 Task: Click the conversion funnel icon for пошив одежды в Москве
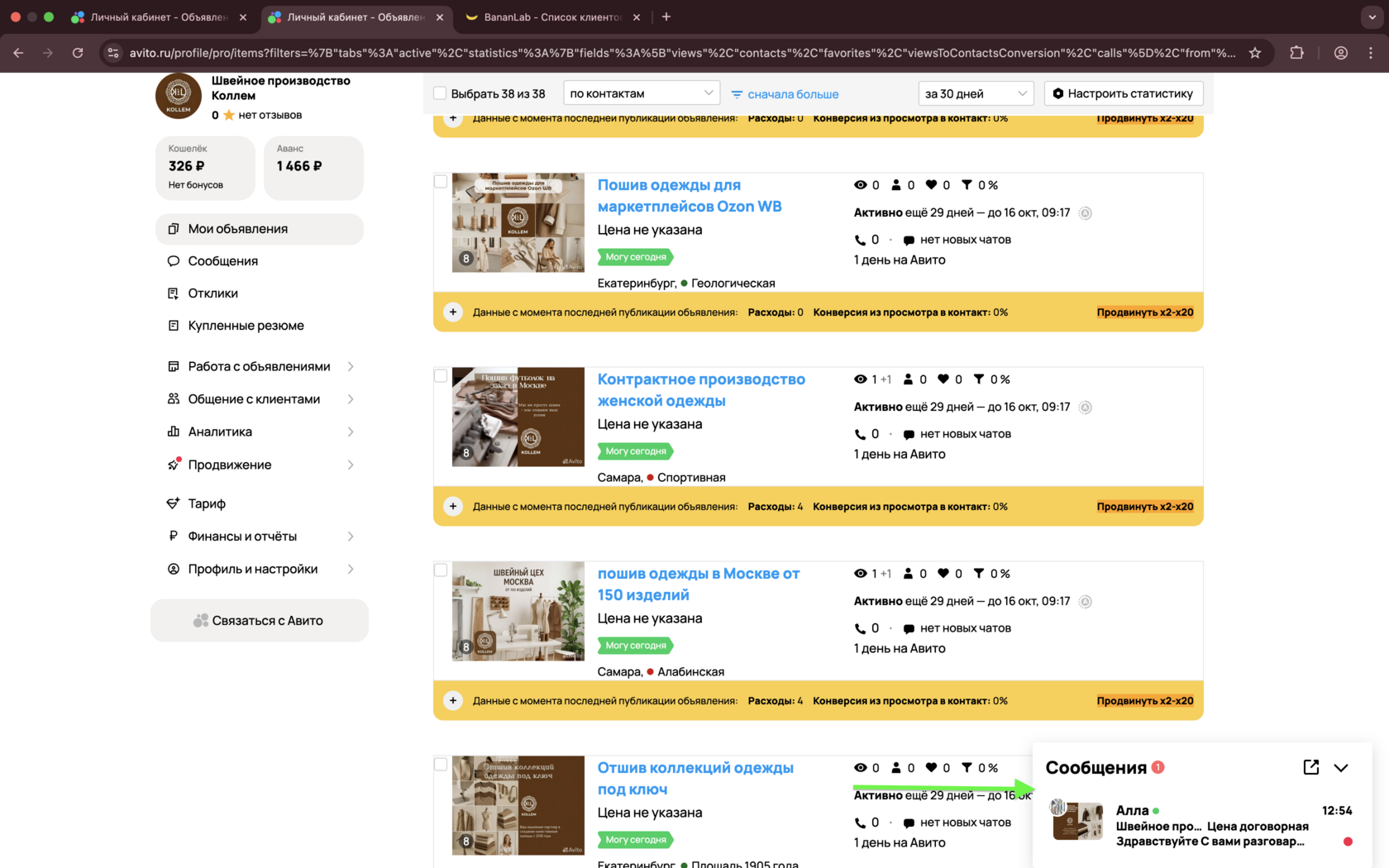(979, 574)
